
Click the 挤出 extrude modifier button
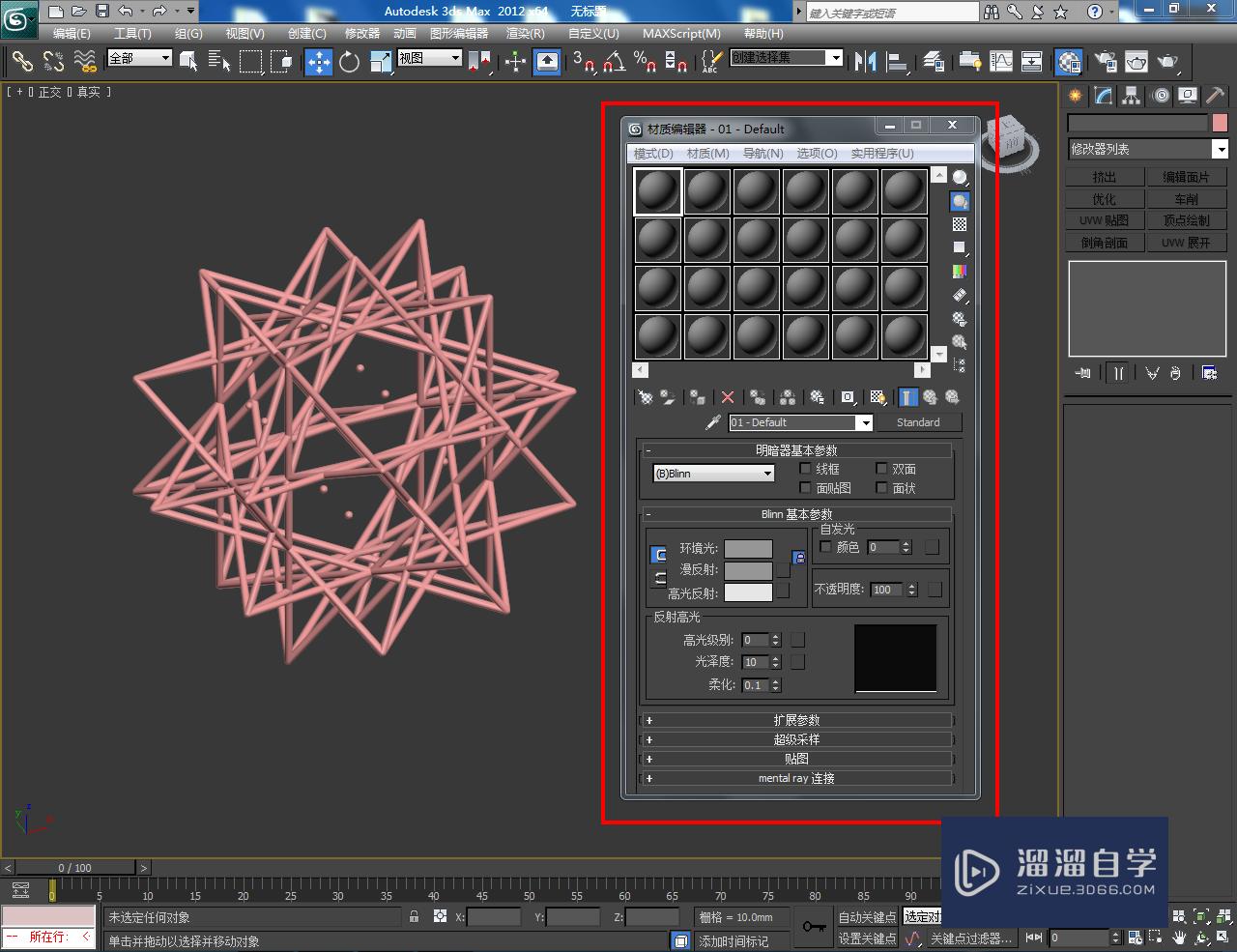(x=1105, y=177)
